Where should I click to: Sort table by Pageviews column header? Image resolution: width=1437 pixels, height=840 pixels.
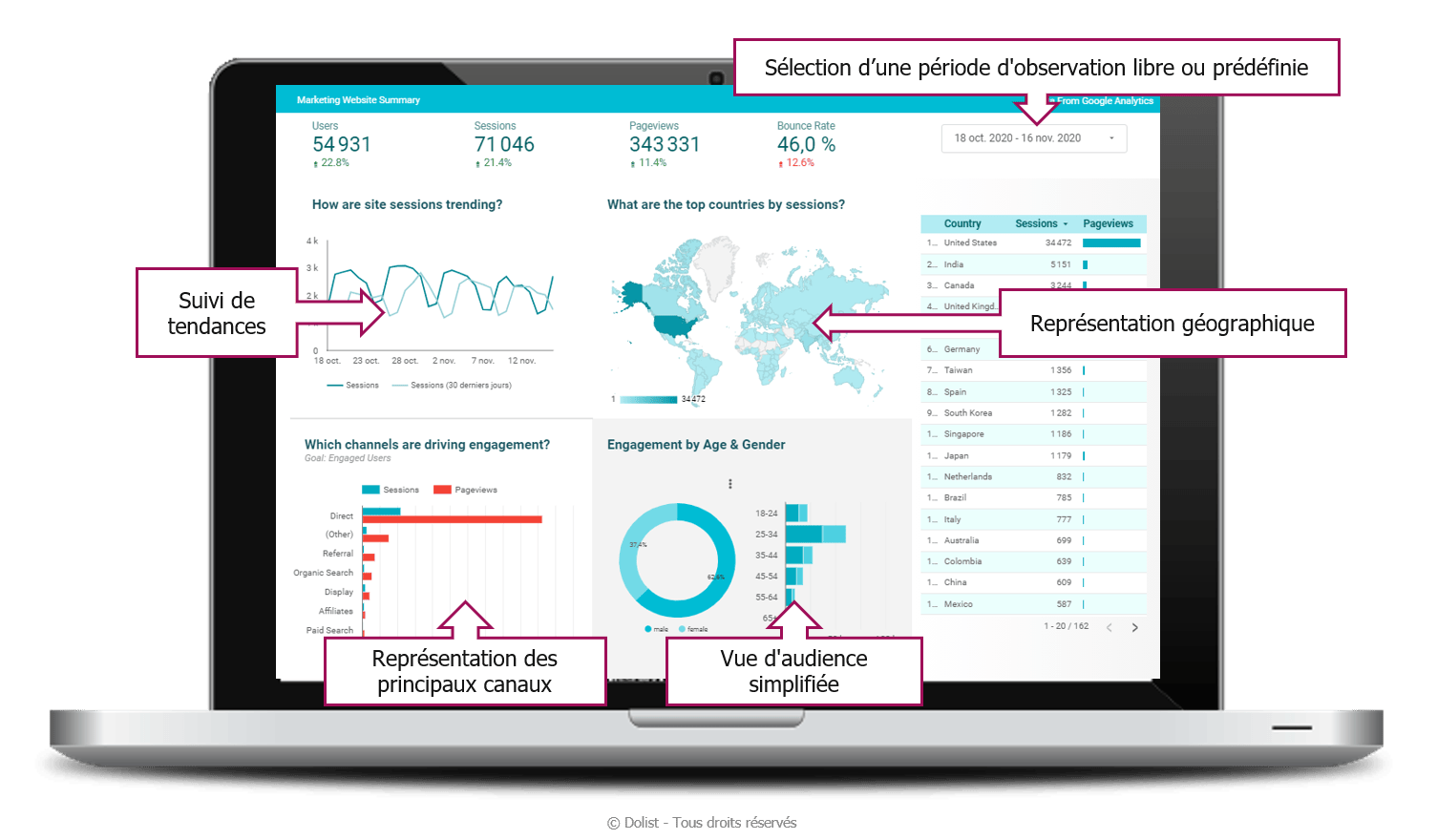(1108, 223)
